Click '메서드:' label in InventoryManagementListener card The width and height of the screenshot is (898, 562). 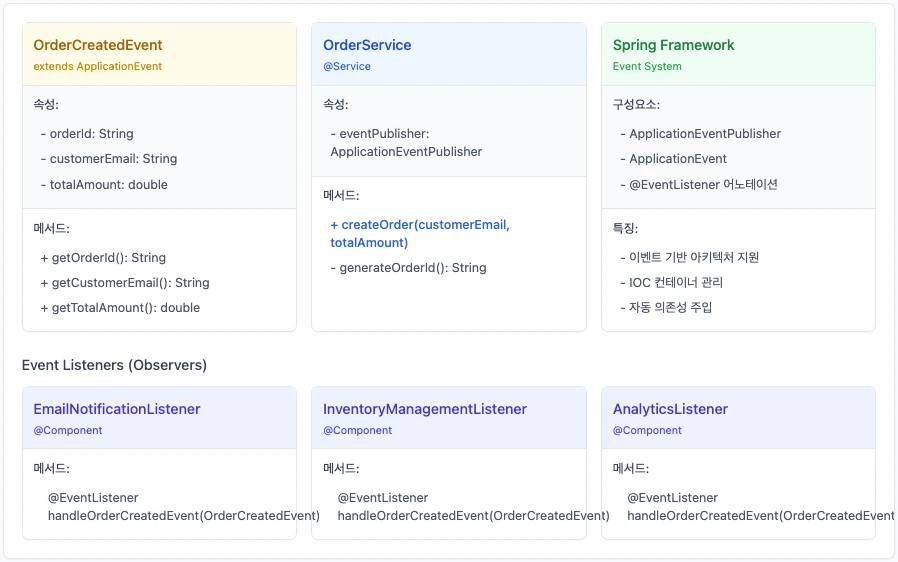click(x=341, y=469)
